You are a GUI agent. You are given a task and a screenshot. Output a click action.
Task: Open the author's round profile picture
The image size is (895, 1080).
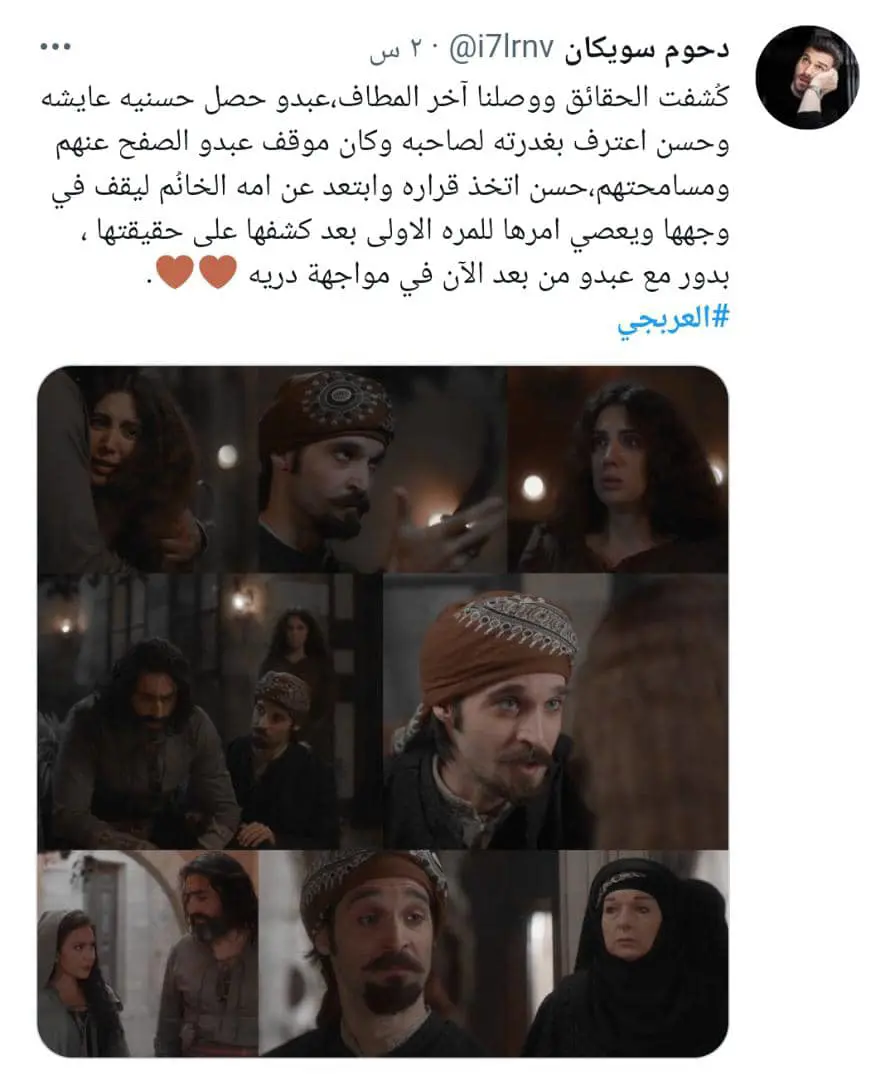pos(807,77)
